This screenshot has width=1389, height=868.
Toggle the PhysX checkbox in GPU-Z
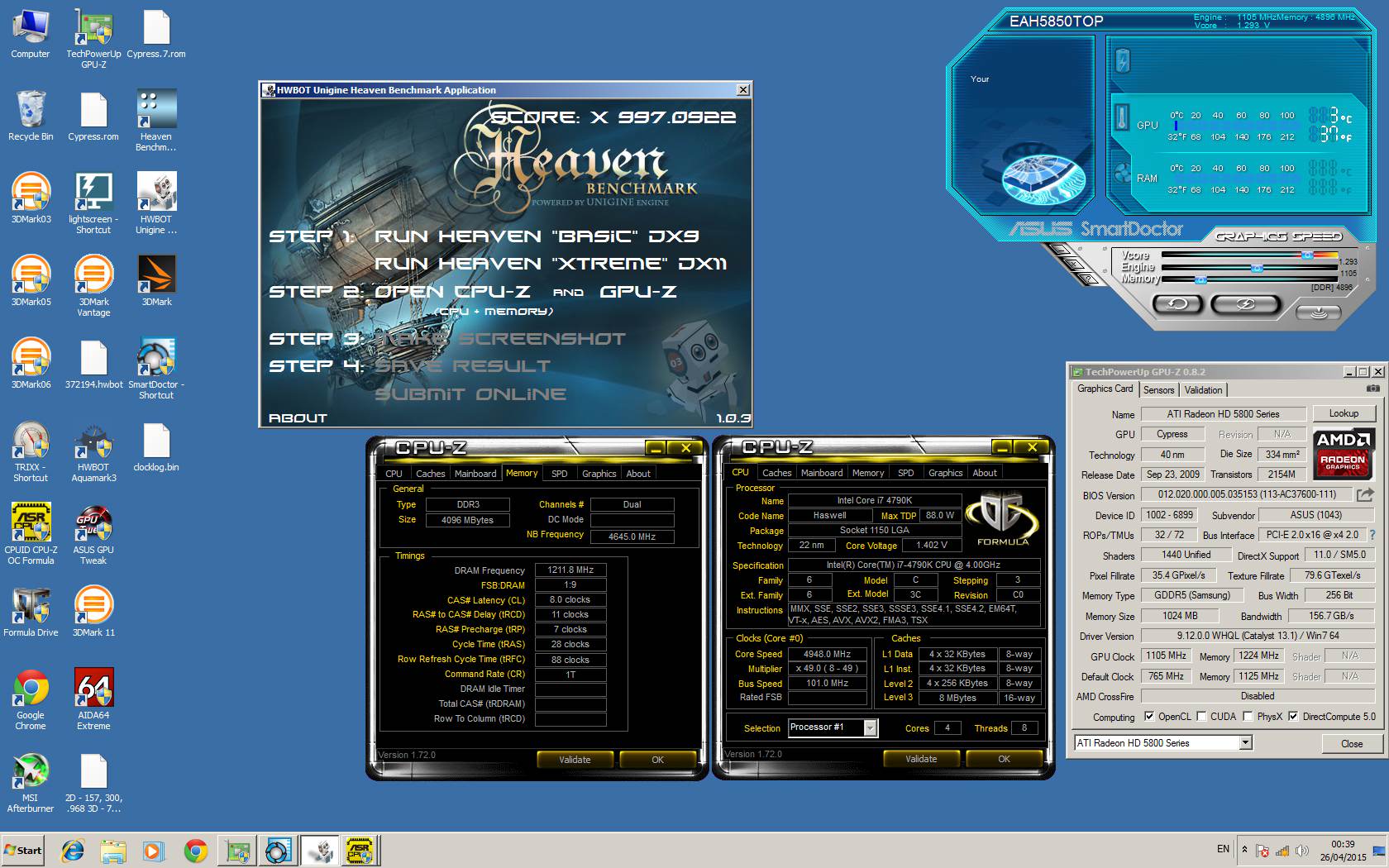[x=1248, y=717]
